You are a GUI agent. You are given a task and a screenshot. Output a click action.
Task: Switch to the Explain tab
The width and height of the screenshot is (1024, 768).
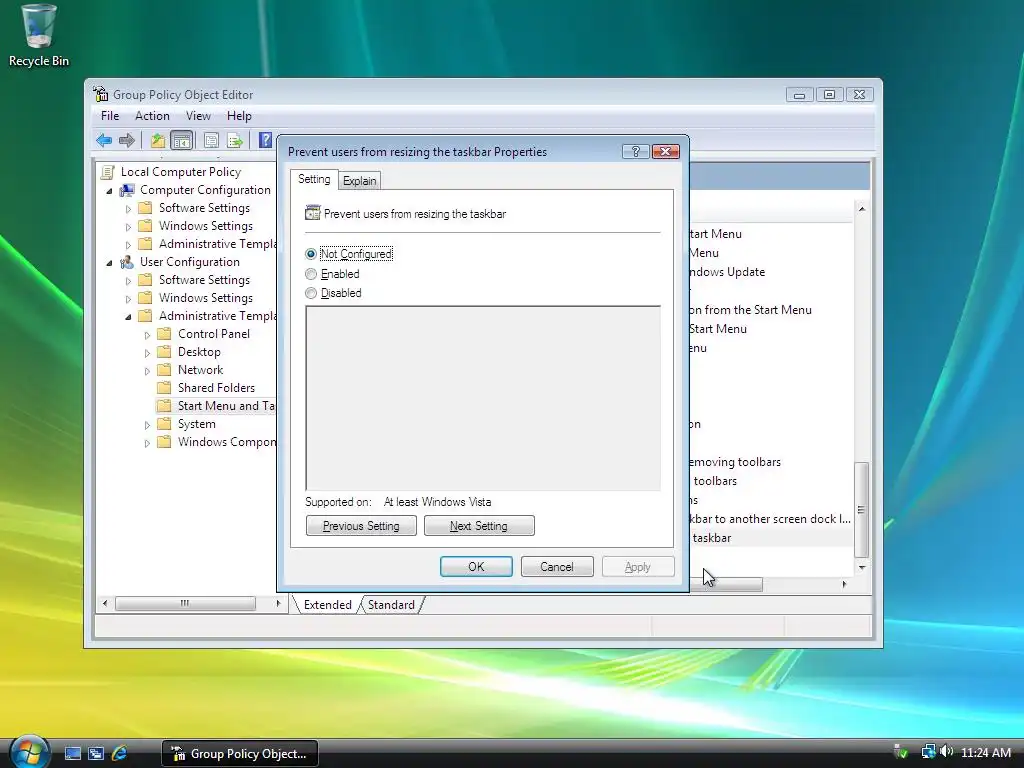click(359, 181)
